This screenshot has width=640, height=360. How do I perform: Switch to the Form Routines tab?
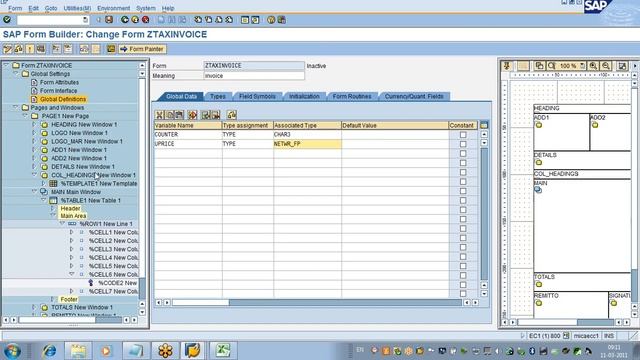tap(351, 97)
